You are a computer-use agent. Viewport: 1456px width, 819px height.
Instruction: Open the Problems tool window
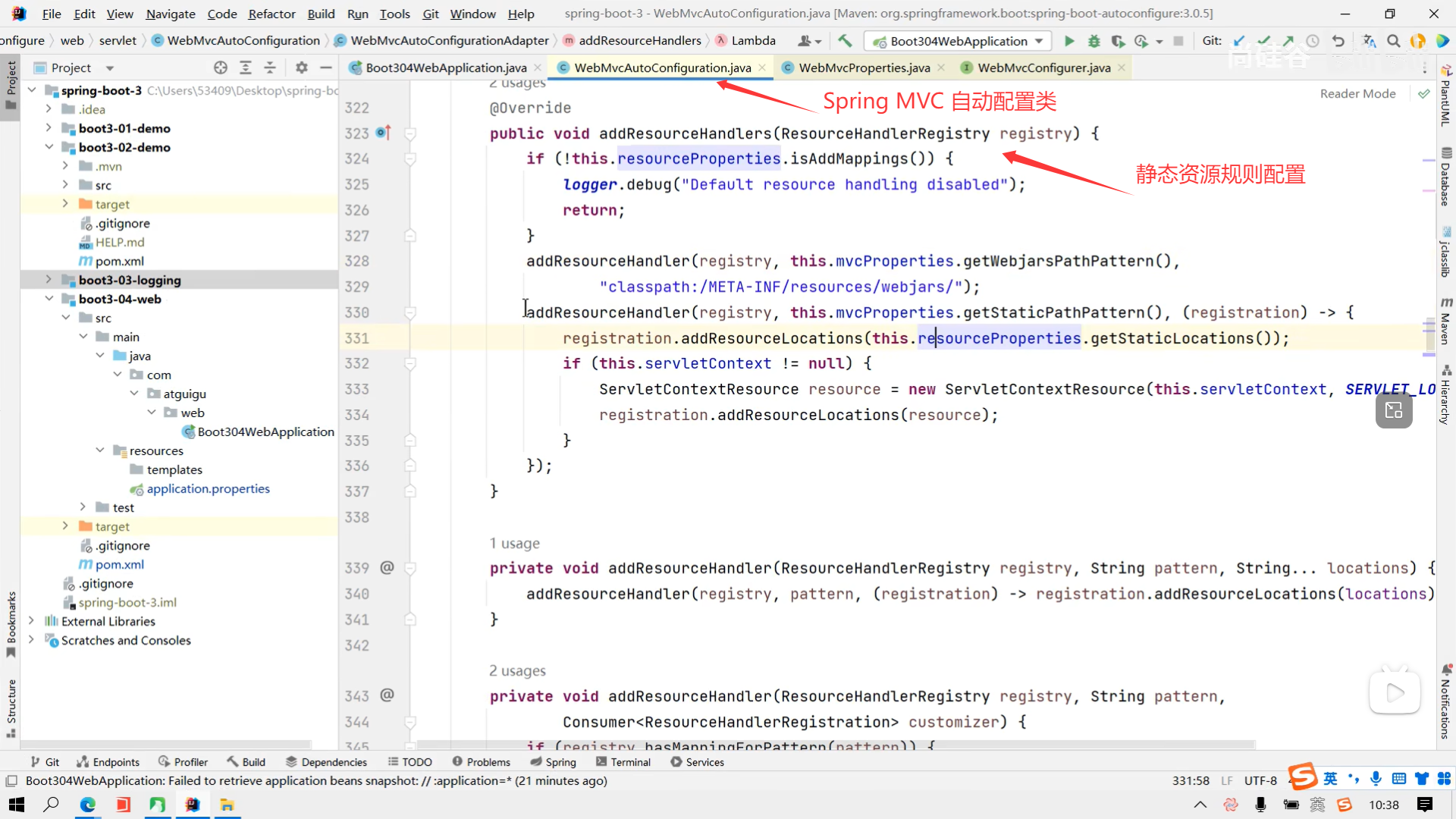pos(481,762)
